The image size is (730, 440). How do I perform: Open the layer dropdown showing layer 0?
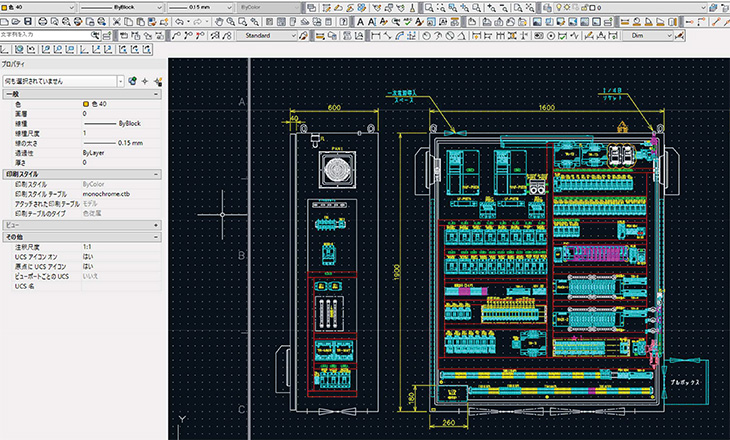(631, 8)
